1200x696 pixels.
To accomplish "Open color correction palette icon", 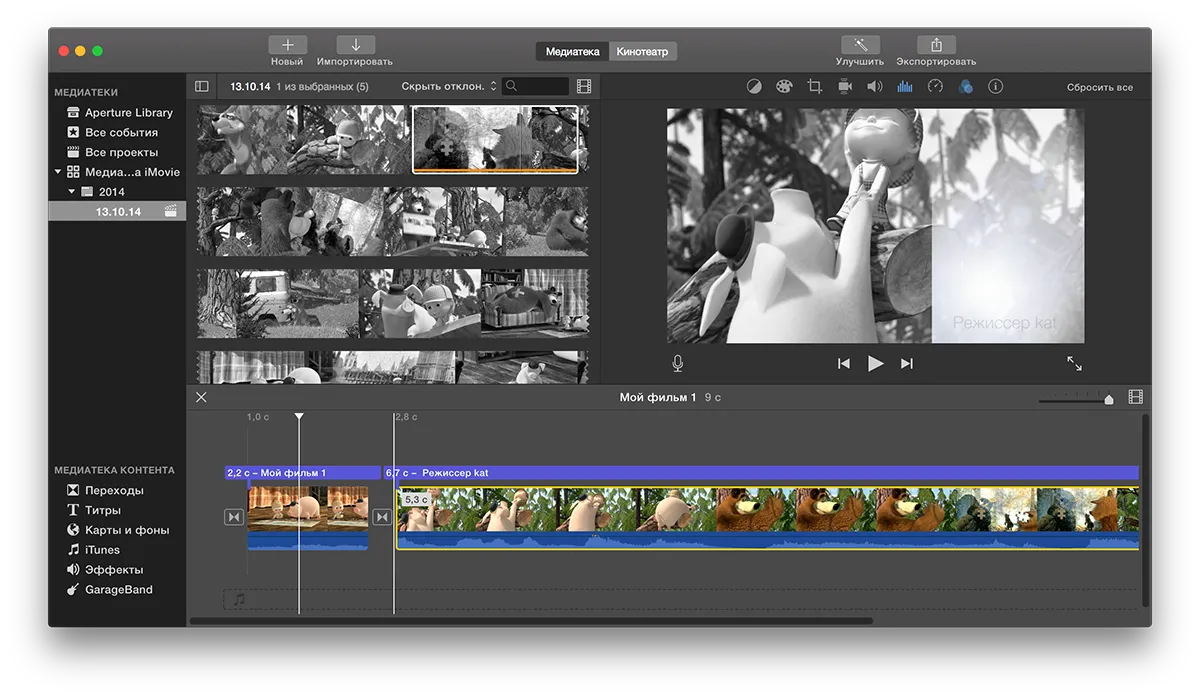I will coord(784,87).
